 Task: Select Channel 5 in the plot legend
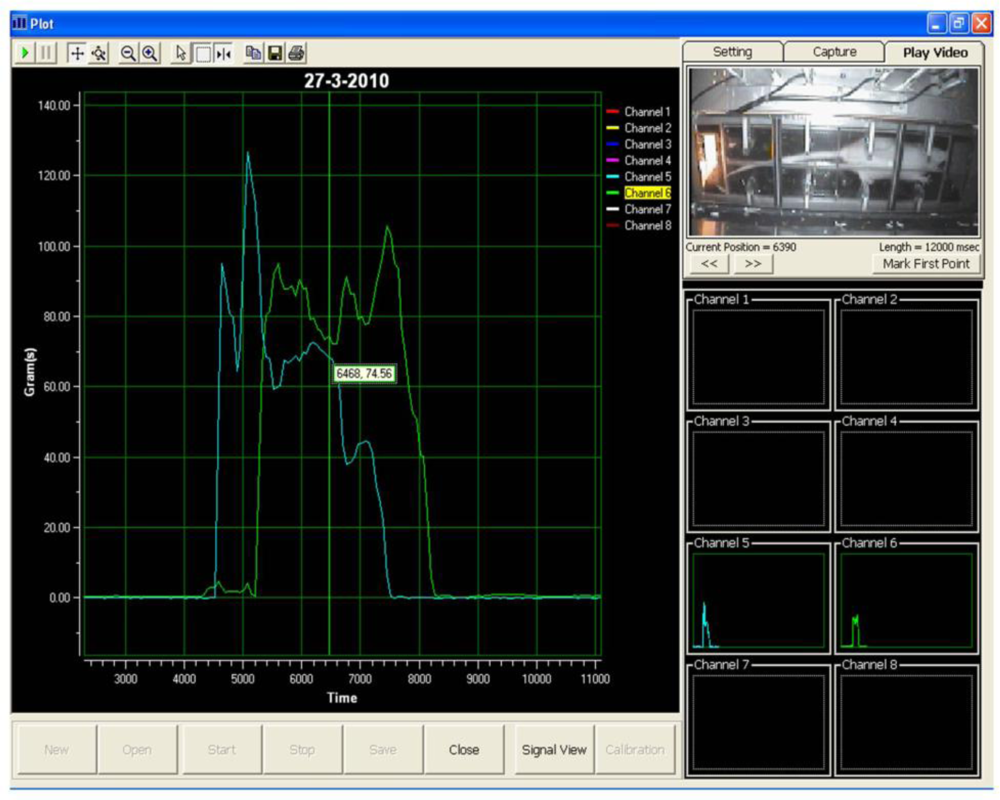click(647, 177)
